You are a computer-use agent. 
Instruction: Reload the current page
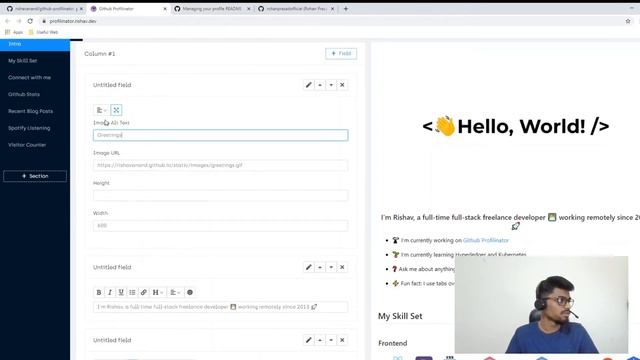[x=30, y=21]
